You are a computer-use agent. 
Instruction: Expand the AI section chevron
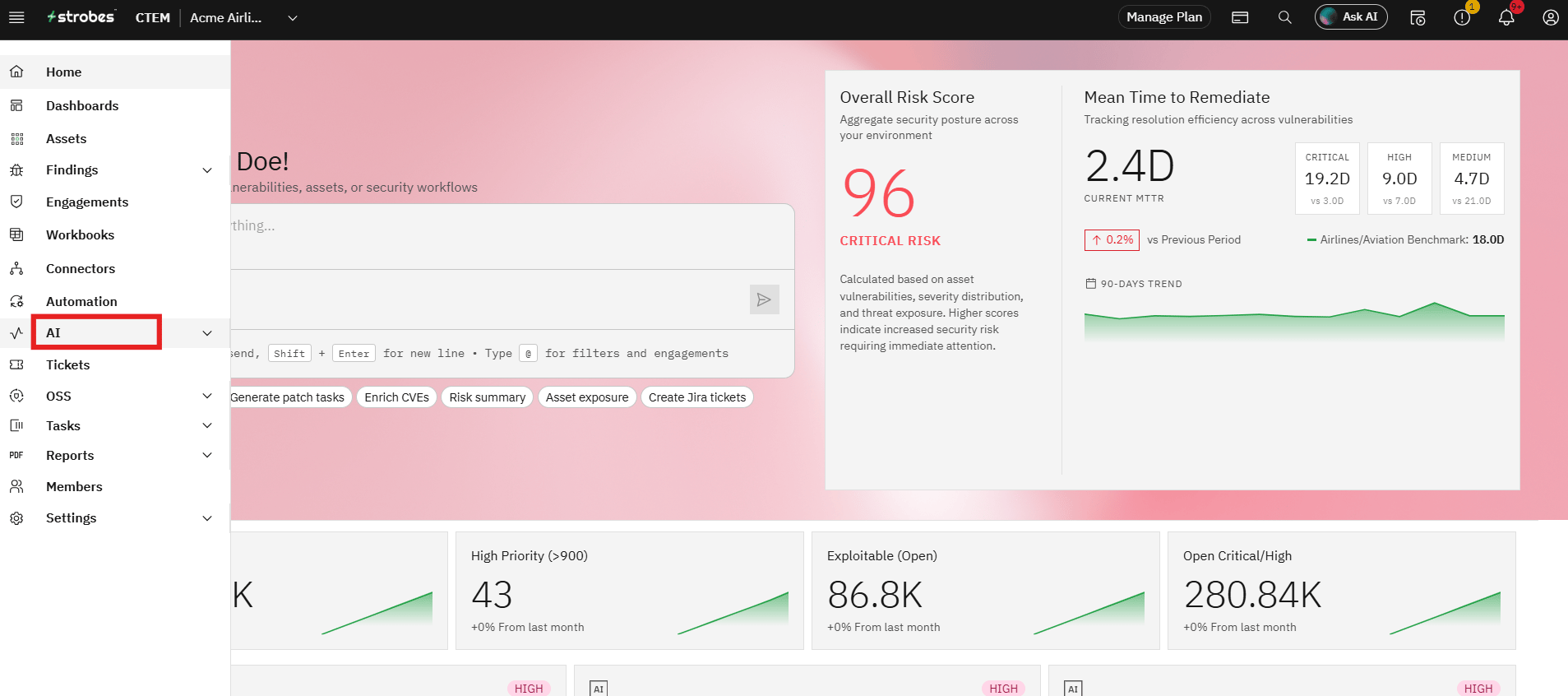coord(207,333)
